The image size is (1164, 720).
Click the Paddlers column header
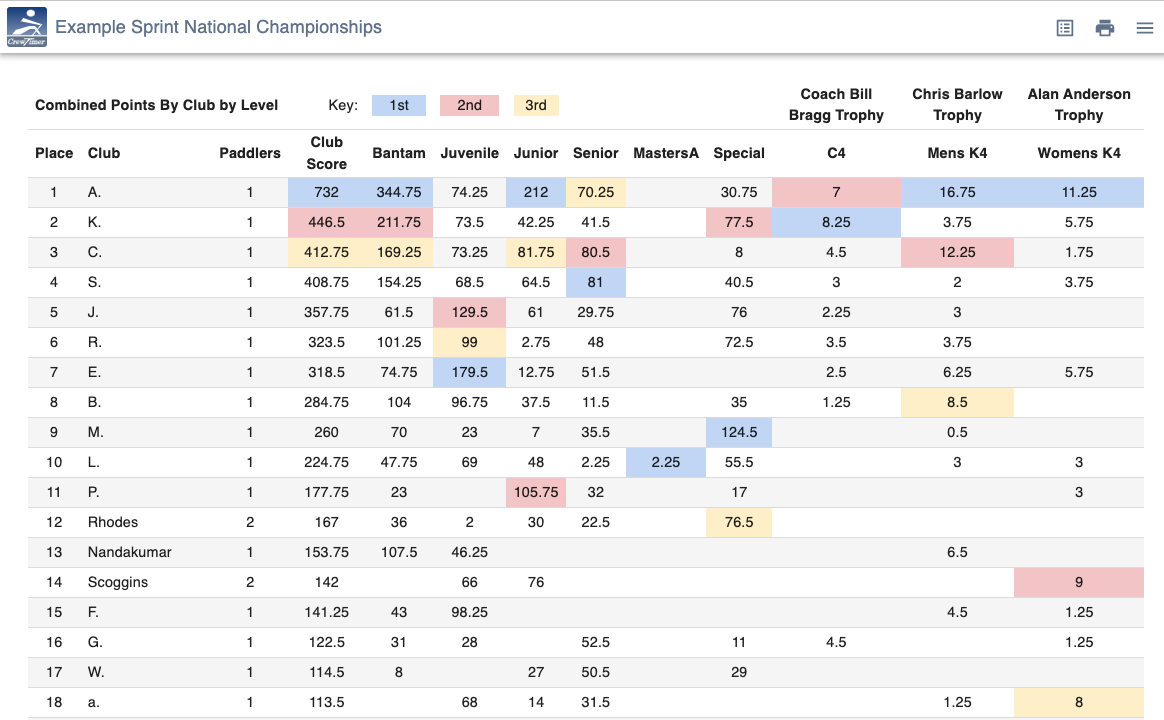point(249,153)
